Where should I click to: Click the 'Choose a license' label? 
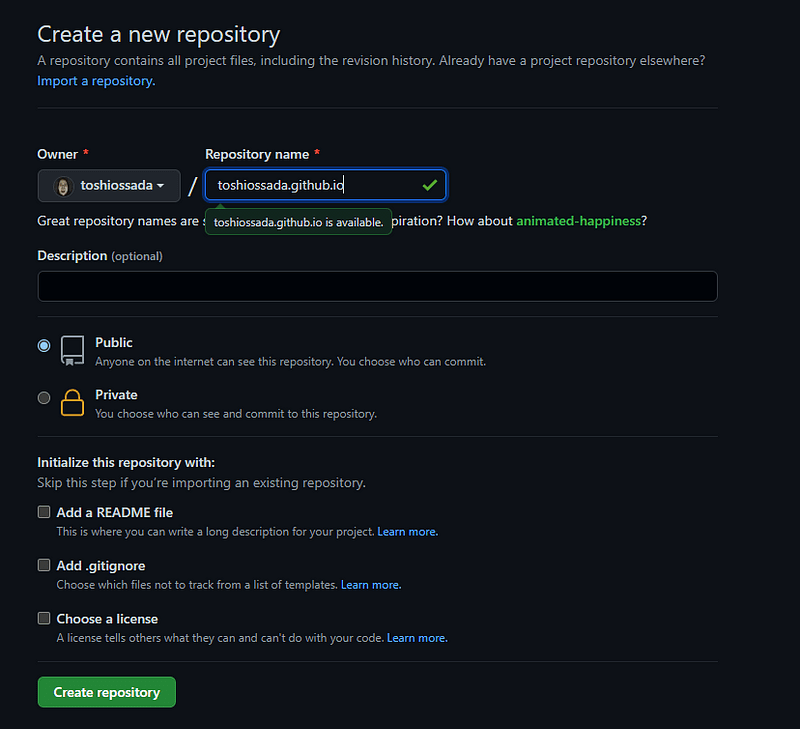[107, 619]
